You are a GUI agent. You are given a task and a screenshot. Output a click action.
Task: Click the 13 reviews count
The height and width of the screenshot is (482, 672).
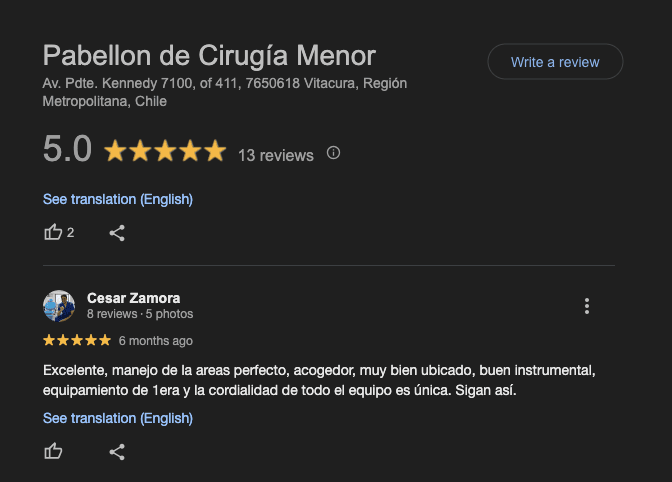click(x=276, y=155)
